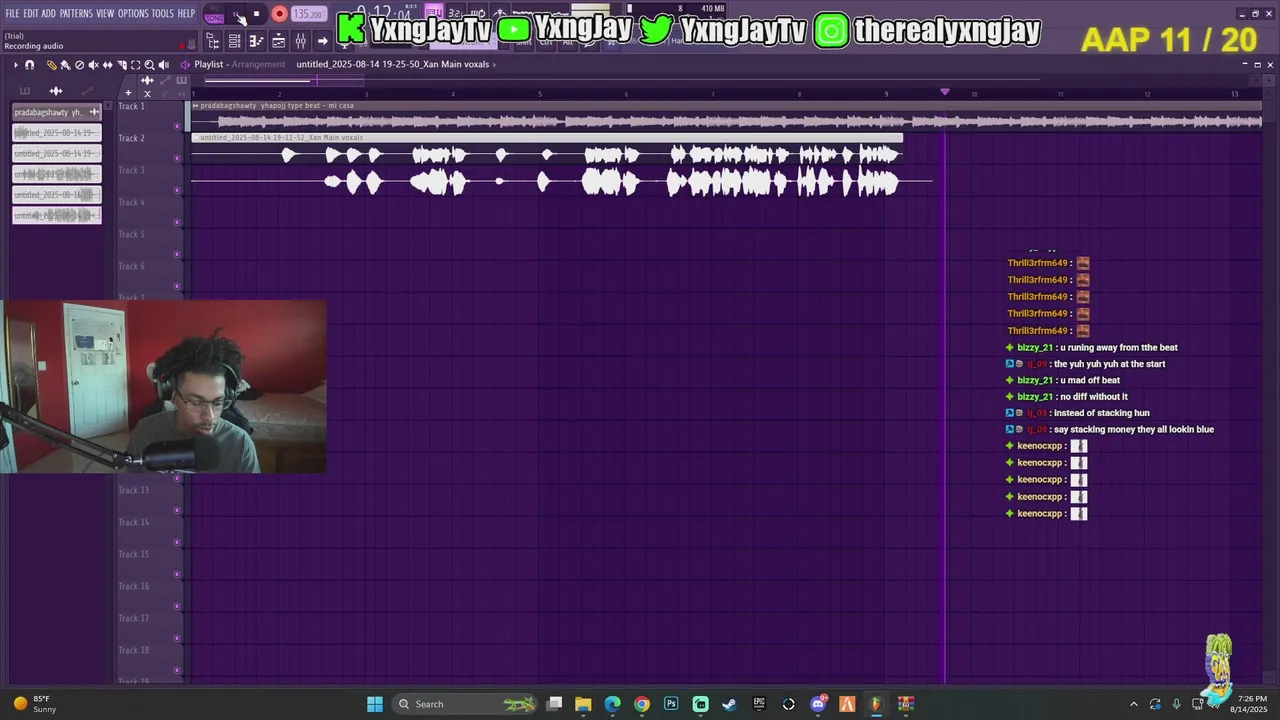Select the draw pencil tool in playlist toolbar

[x=52, y=65]
